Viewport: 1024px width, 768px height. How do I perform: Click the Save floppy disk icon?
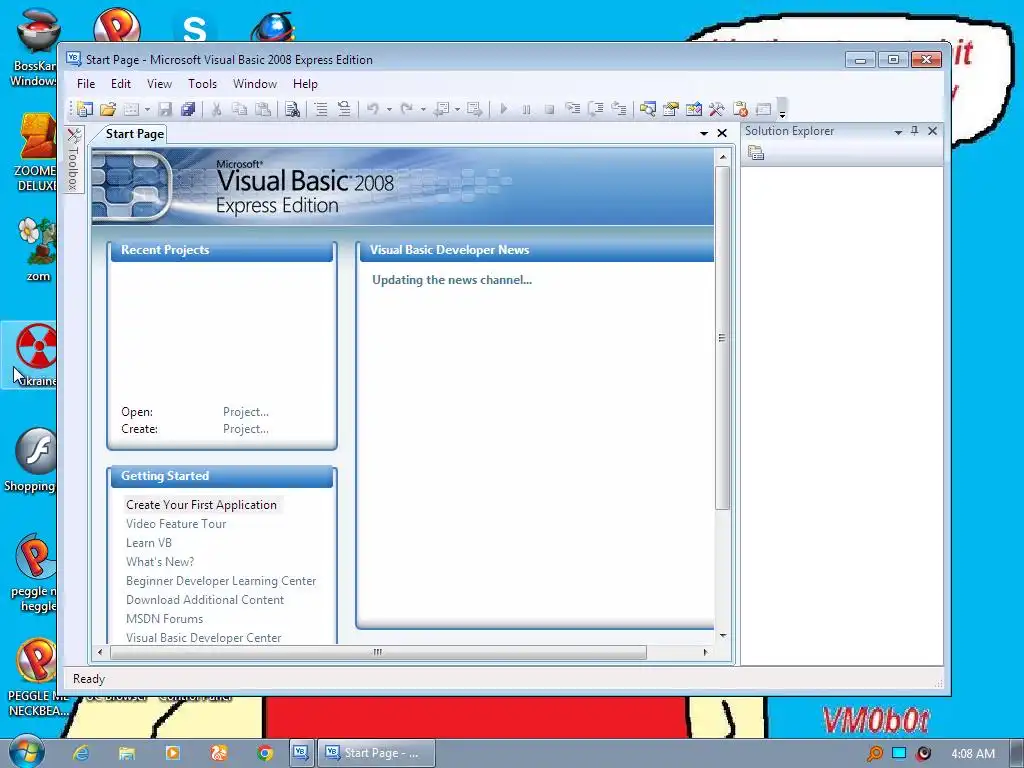click(165, 109)
